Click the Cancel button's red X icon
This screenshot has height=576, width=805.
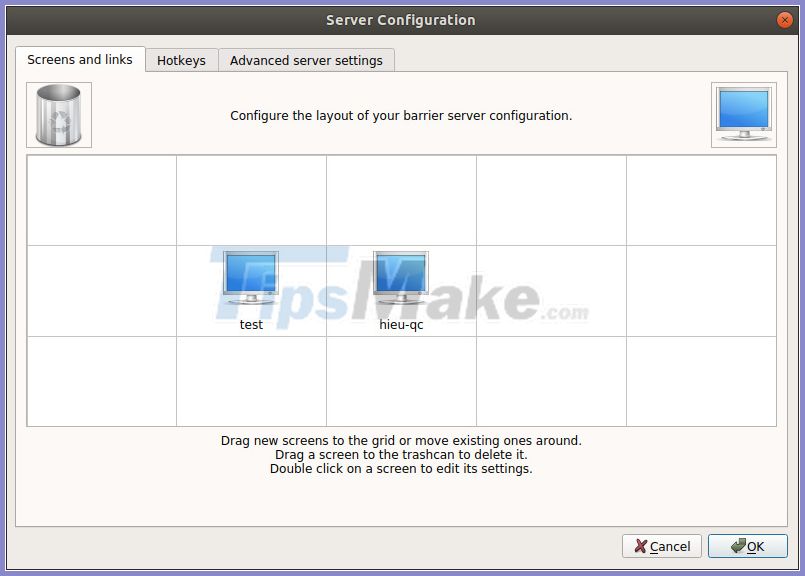639,547
